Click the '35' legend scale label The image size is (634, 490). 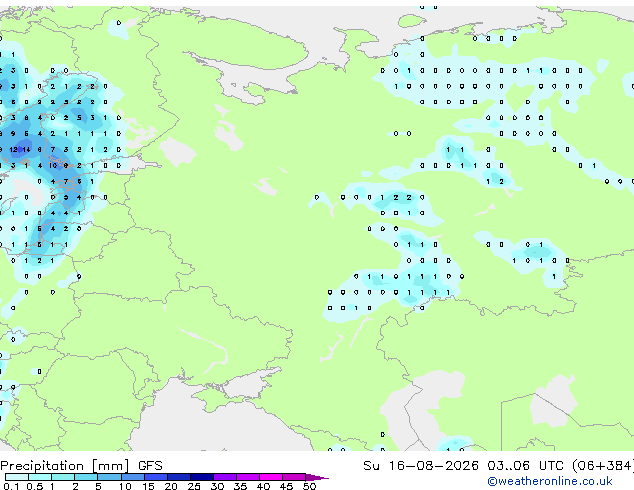[240, 486]
